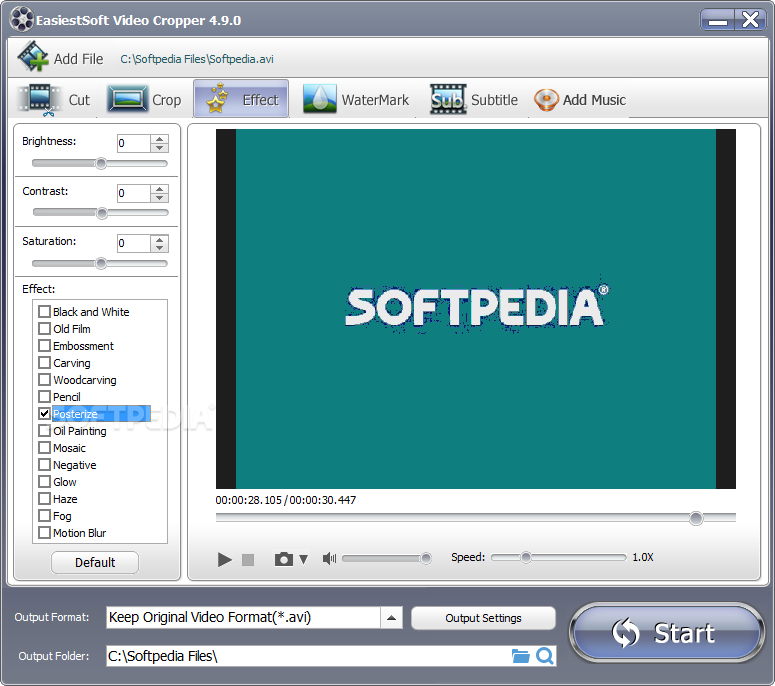Open the WaterMark tab

pos(356,100)
